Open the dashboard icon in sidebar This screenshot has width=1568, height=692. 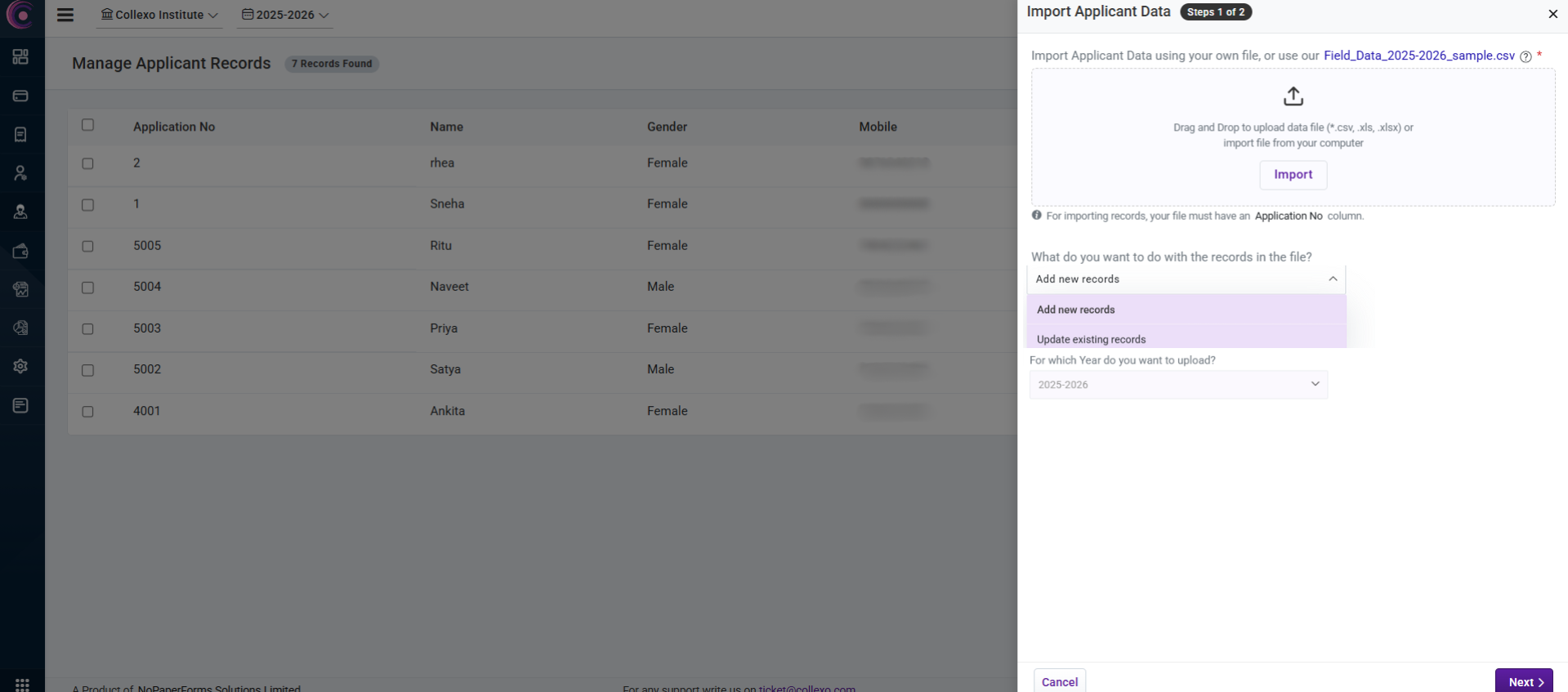(20, 56)
